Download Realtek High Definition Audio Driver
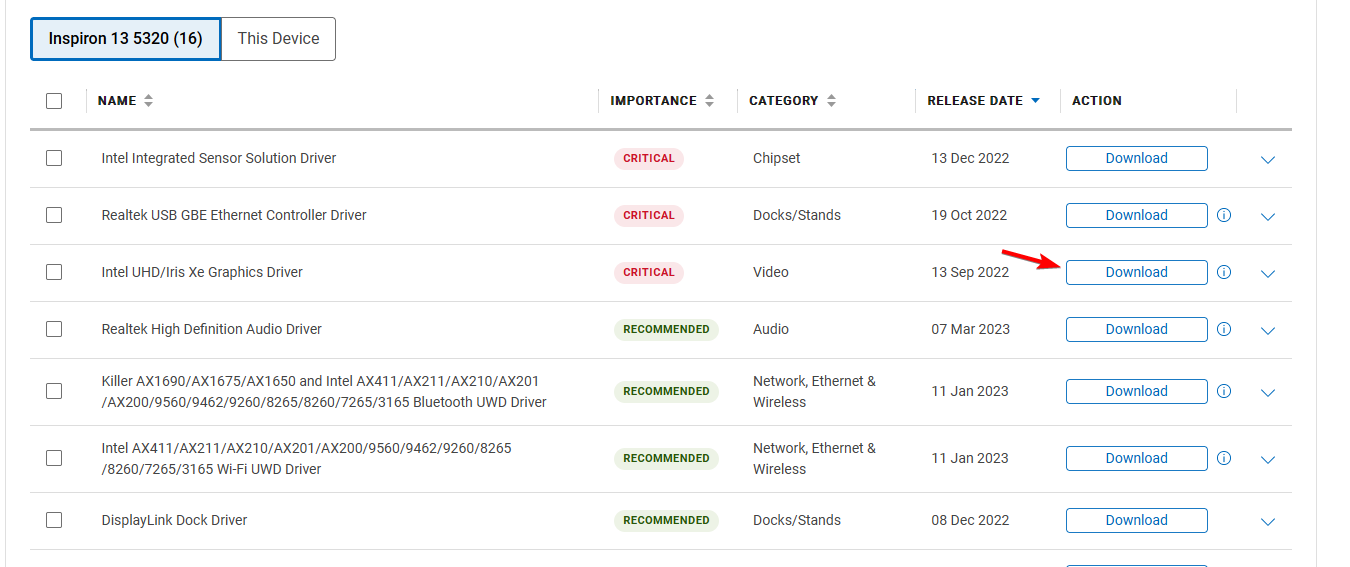The height and width of the screenshot is (567, 1350). coord(1136,329)
